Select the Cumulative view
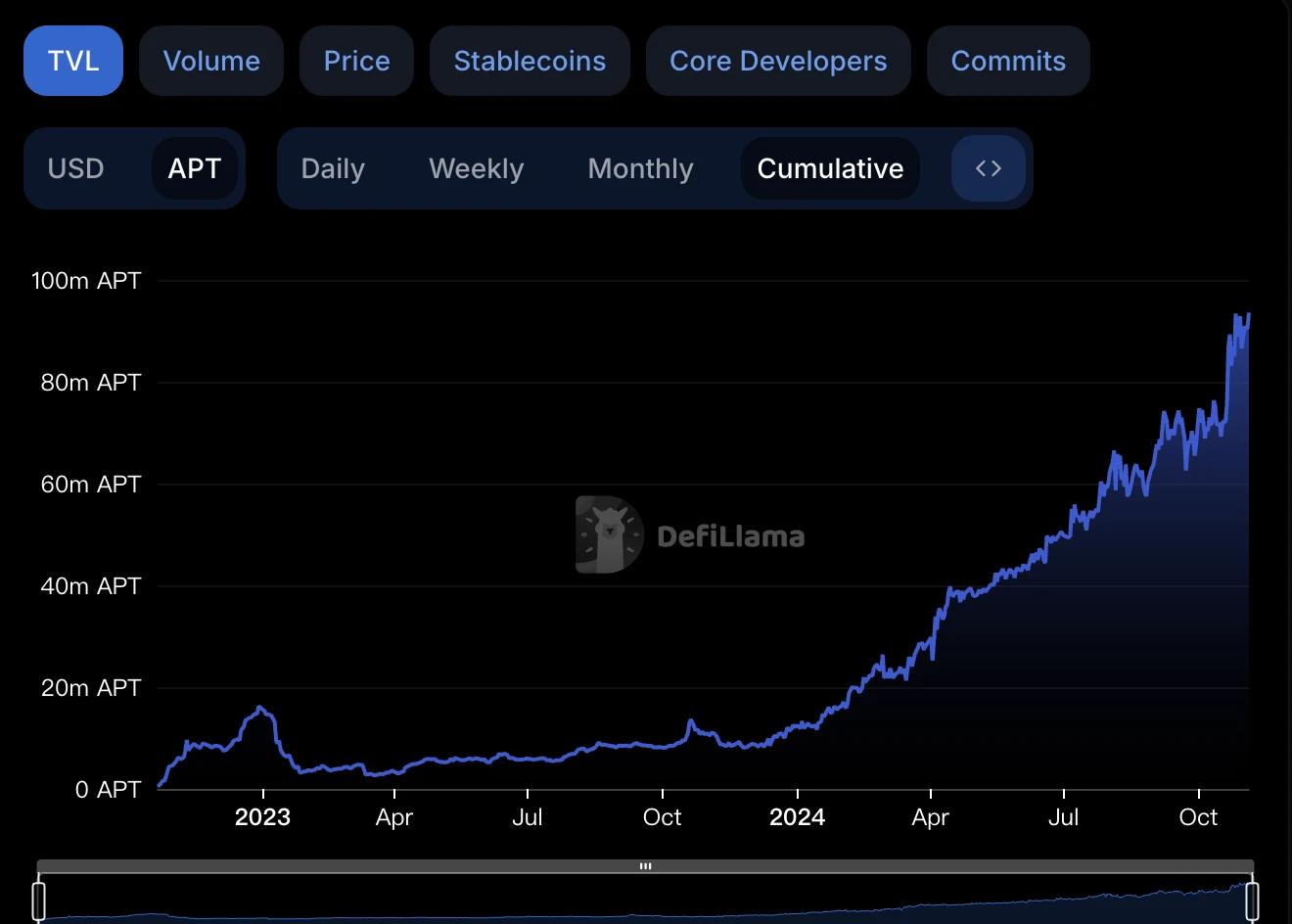 point(830,168)
